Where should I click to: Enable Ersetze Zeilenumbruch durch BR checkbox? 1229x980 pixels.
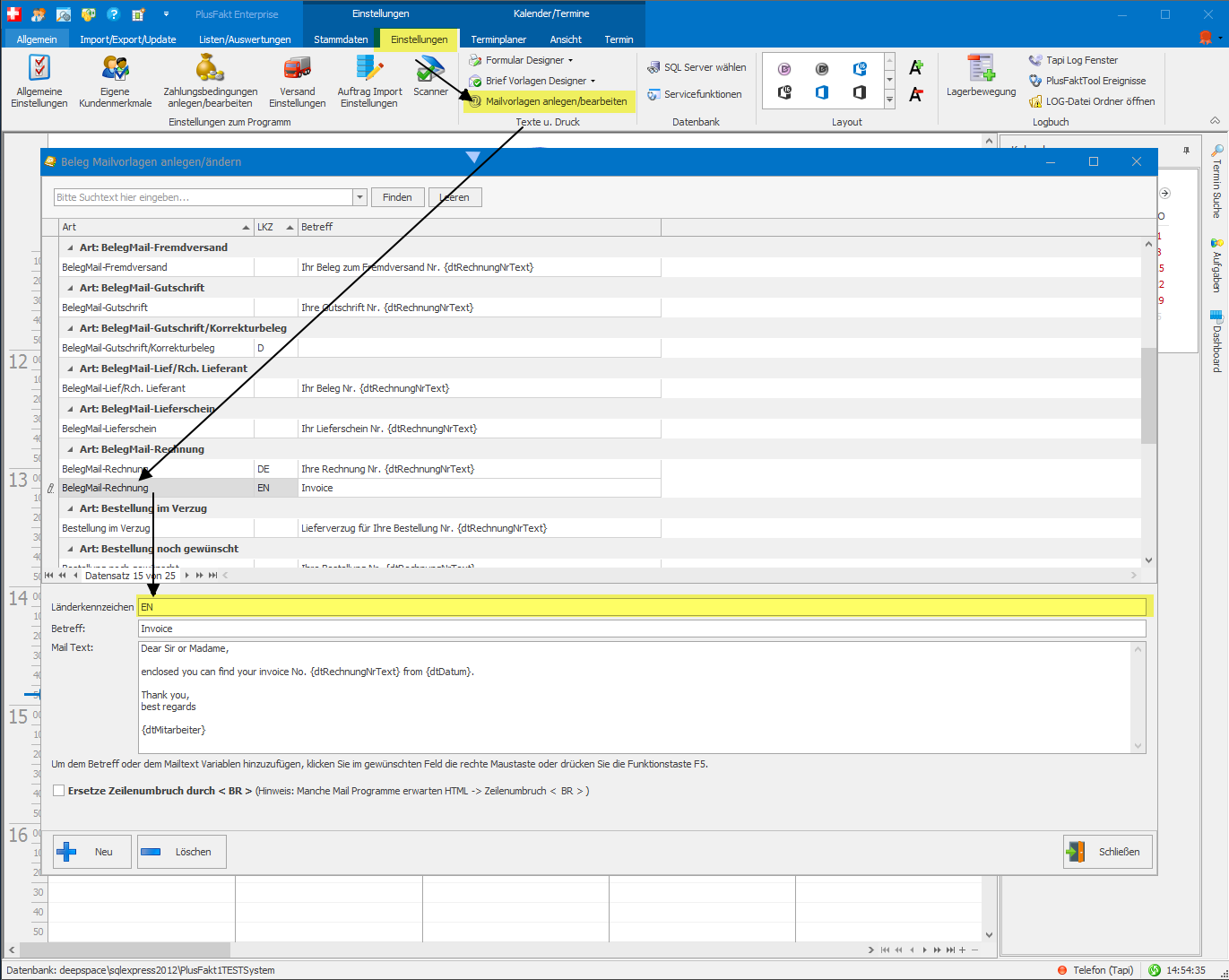coord(58,791)
